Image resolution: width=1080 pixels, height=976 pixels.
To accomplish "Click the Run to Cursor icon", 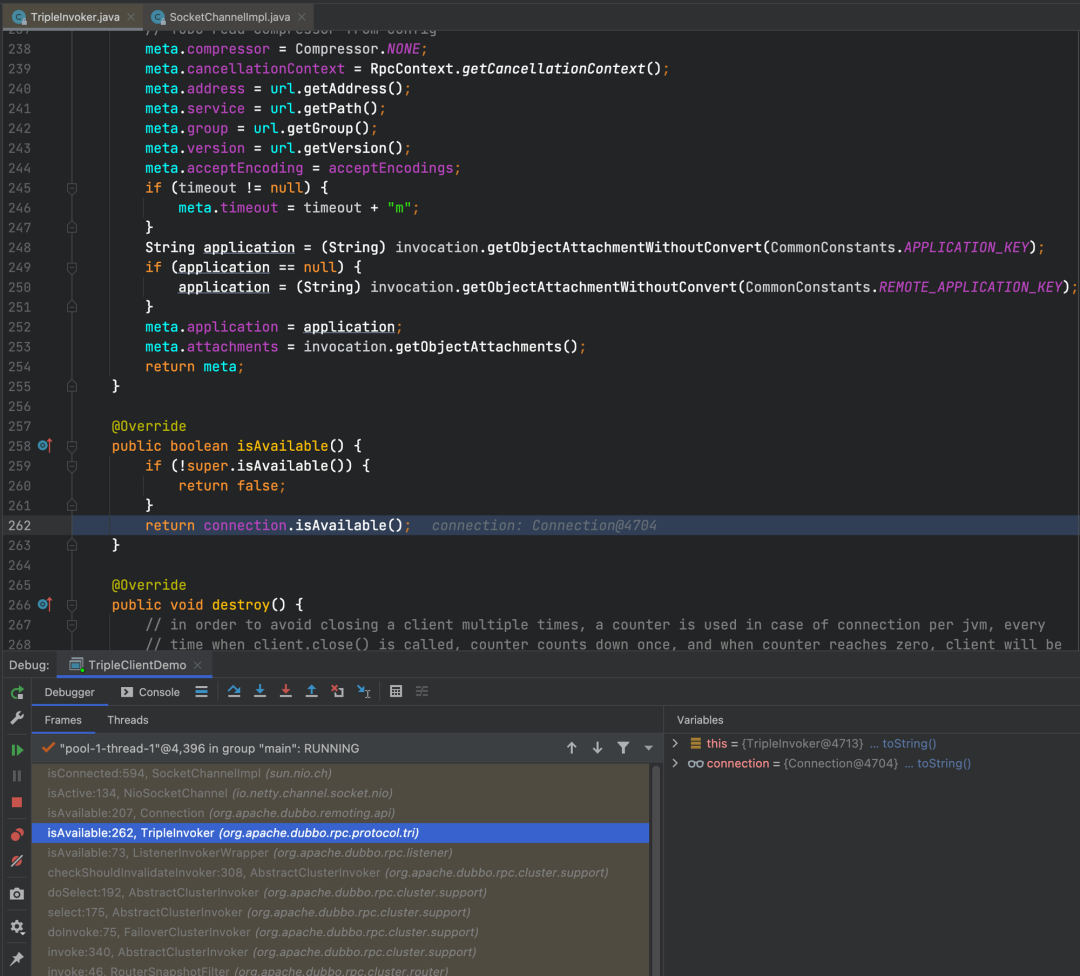I will 364,692.
